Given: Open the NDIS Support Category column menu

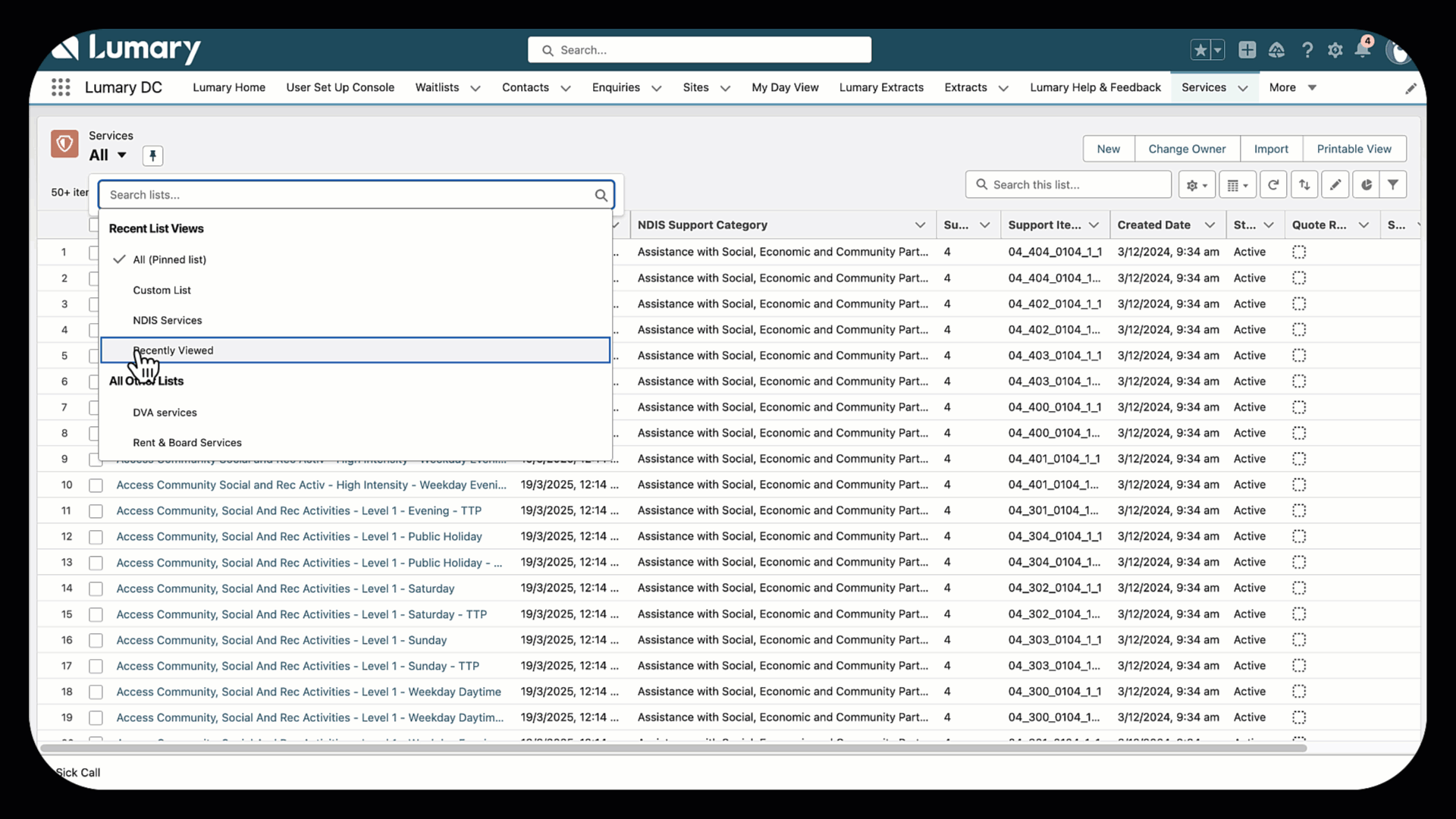Looking at the screenshot, I should click(x=920, y=225).
